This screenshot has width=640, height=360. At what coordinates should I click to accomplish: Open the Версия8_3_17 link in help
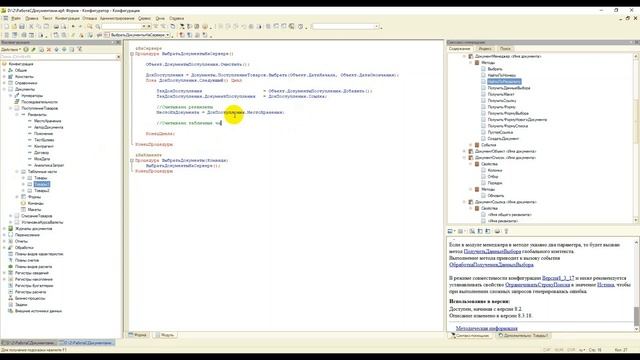(558, 278)
